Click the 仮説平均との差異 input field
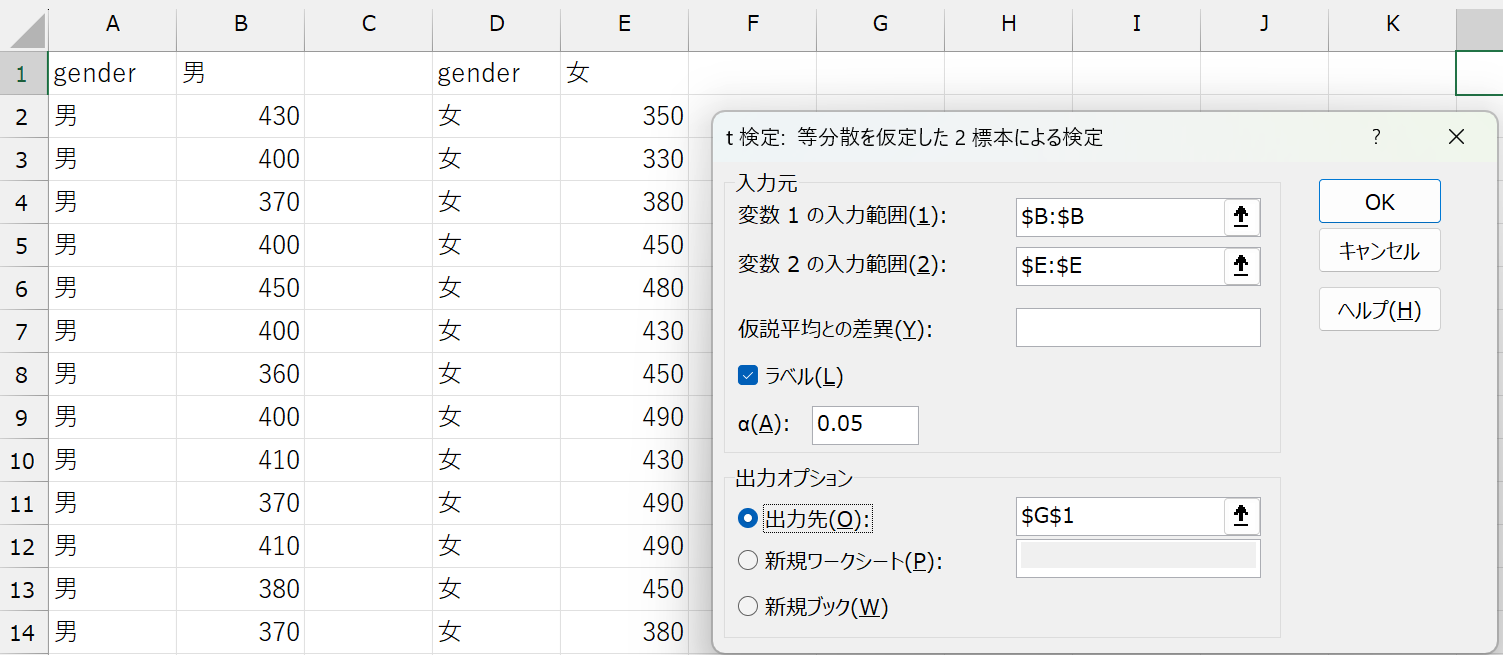1503x655 pixels. [x=1137, y=328]
